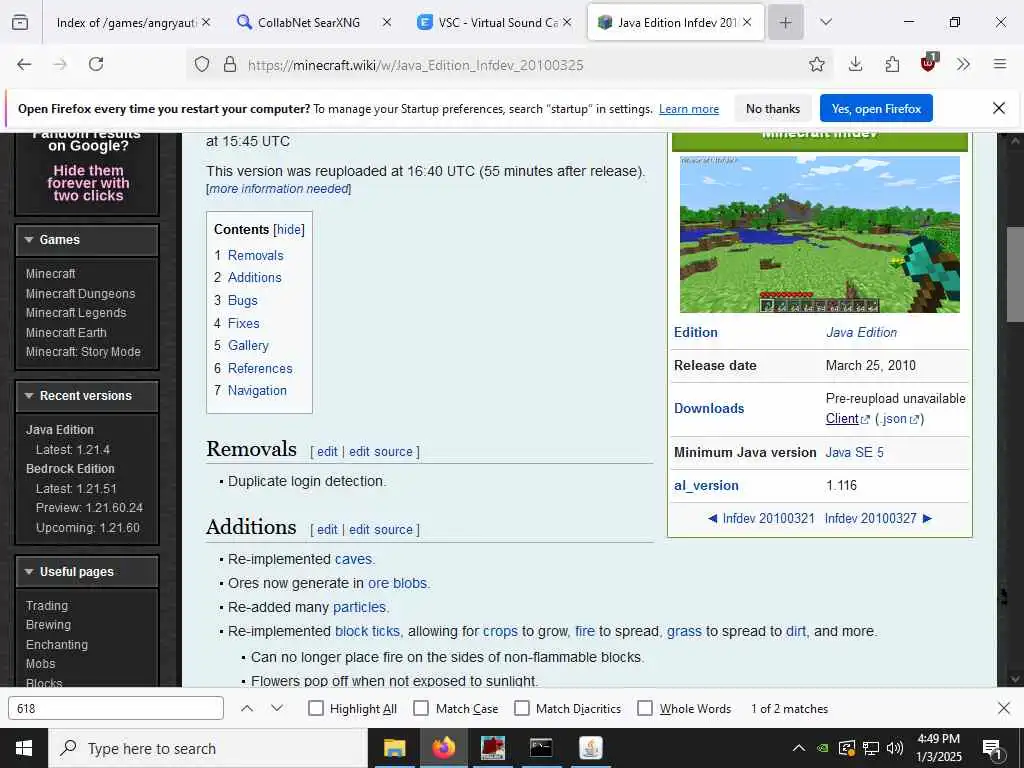Click Yes, open Firefox button
This screenshot has width=1024, height=768.
coord(876,108)
